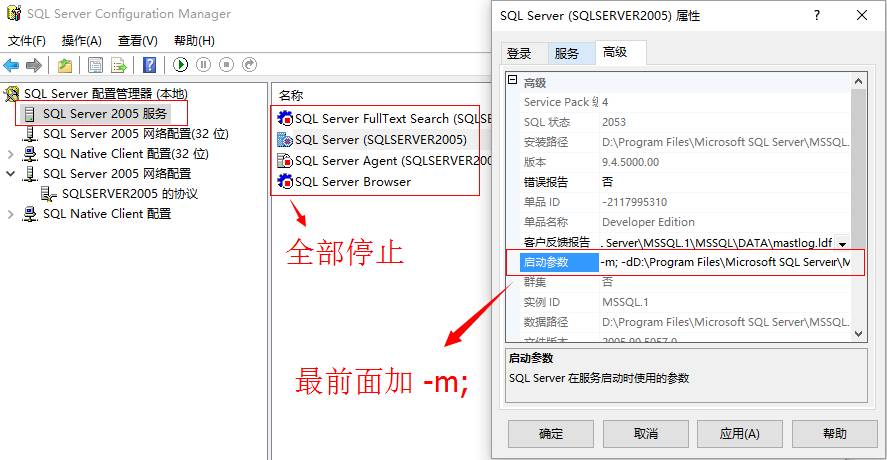Image resolution: width=887 pixels, height=460 pixels.
Task: Click the 应用(A) button
Action: (x=739, y=433)
